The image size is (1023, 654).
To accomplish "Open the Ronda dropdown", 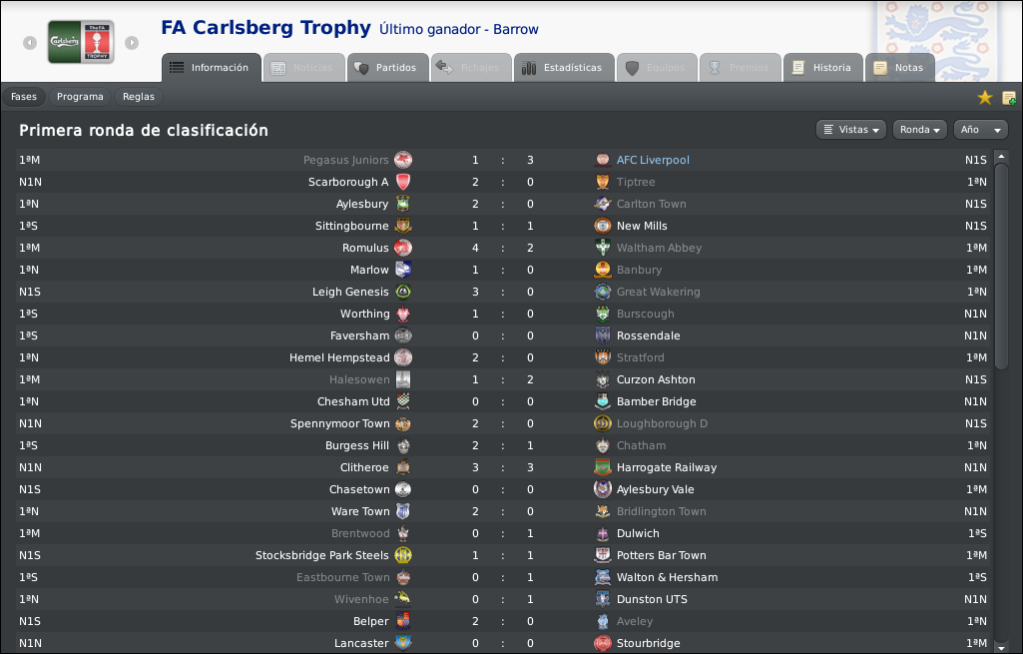I will [x=920, y=129].
